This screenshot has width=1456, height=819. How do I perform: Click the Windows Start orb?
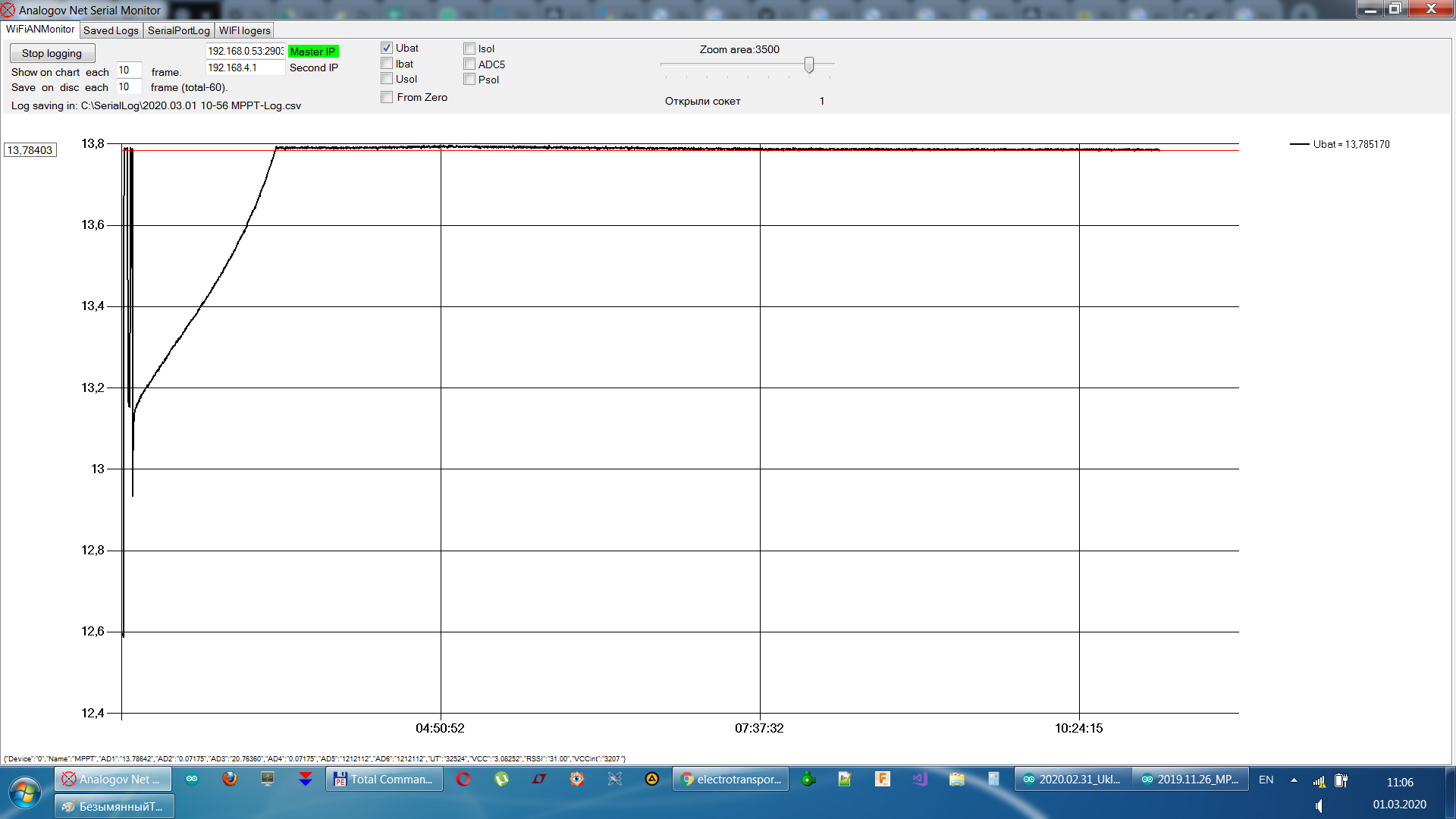coord(25,792)
